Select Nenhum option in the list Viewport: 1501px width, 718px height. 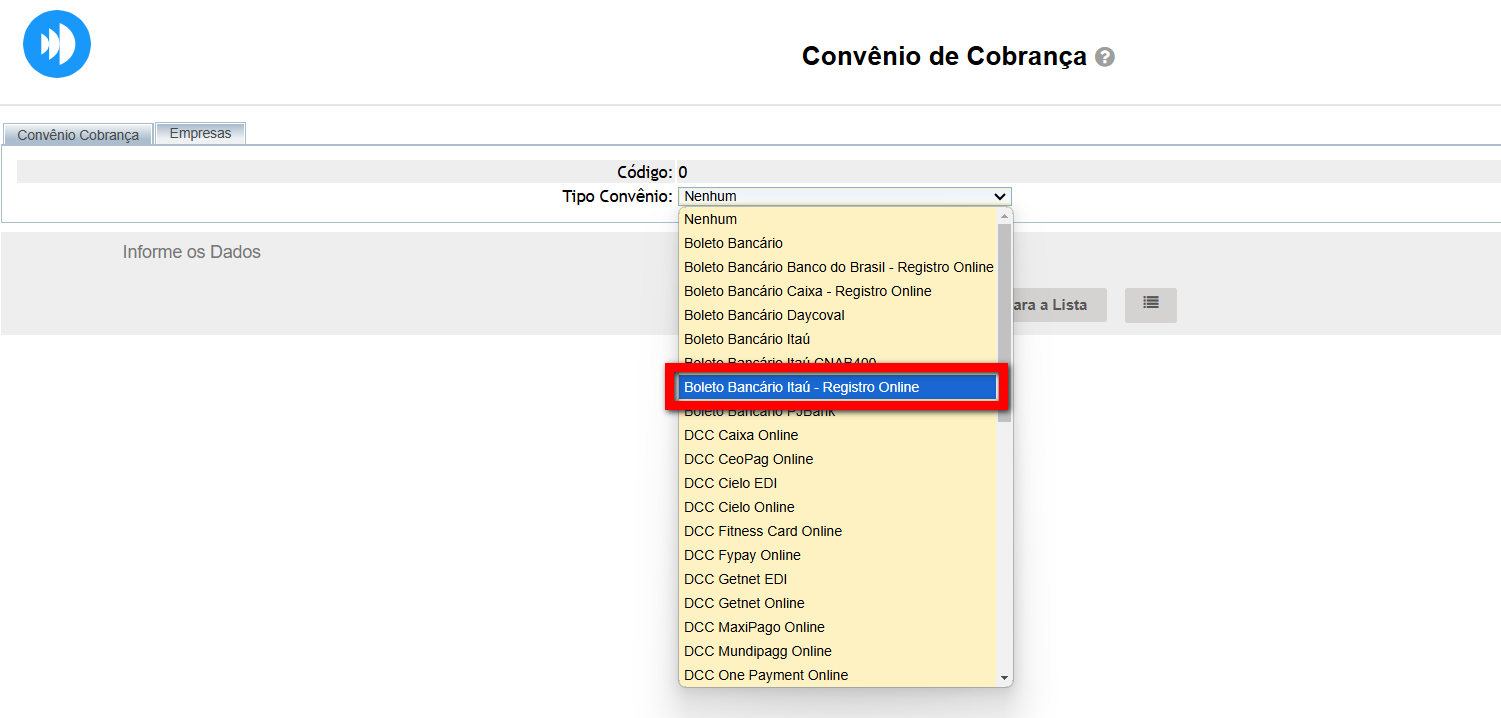click(838, 219)
